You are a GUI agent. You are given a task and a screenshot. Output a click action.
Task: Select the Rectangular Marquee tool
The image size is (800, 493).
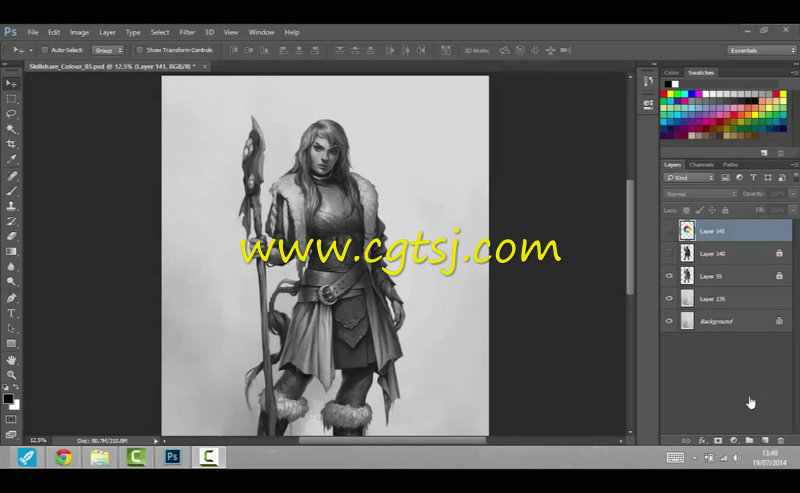coord(11,98)
